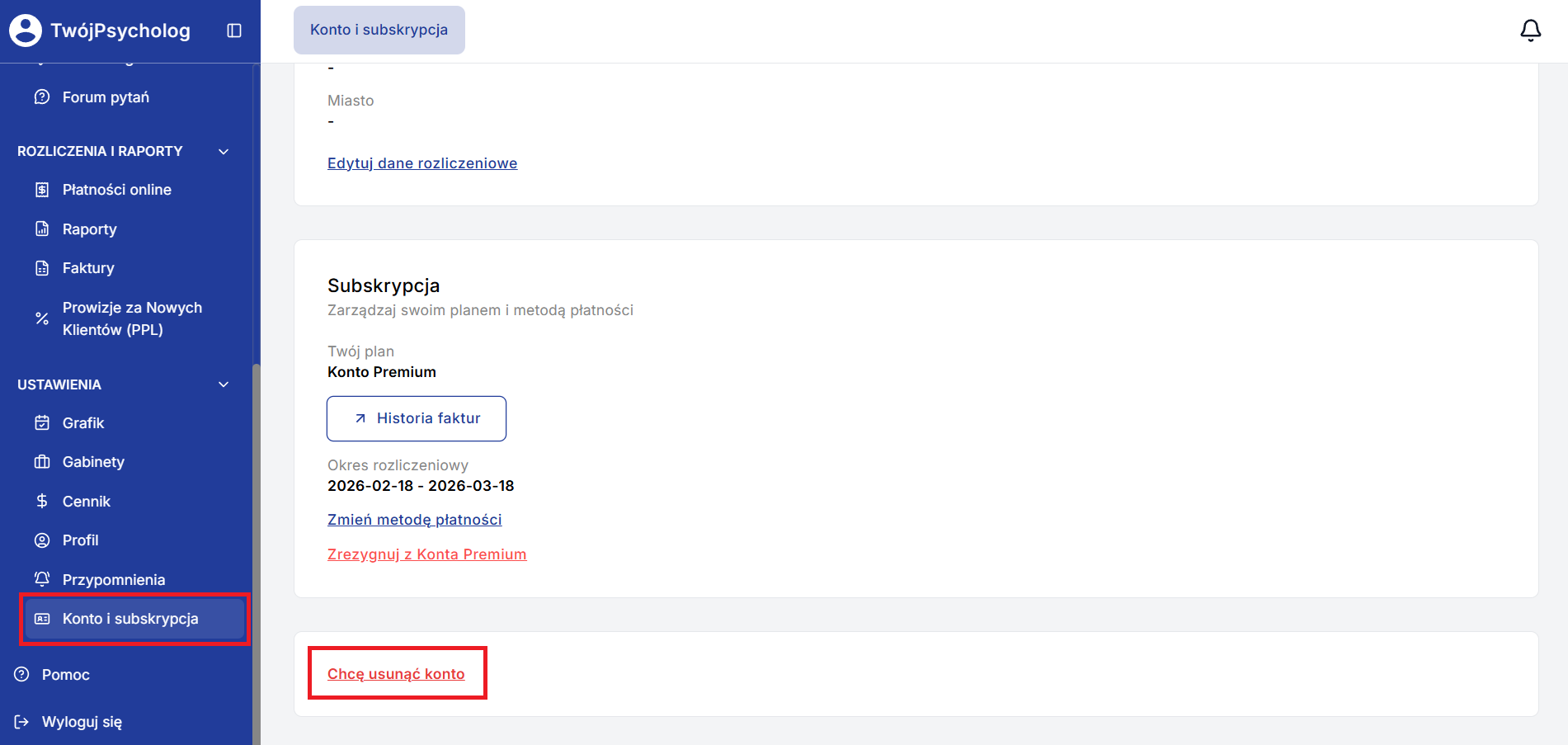This screenshot has height=745, width=1568.
Task: Click the Wyloguj się logout icon
Action: (22, 722)
